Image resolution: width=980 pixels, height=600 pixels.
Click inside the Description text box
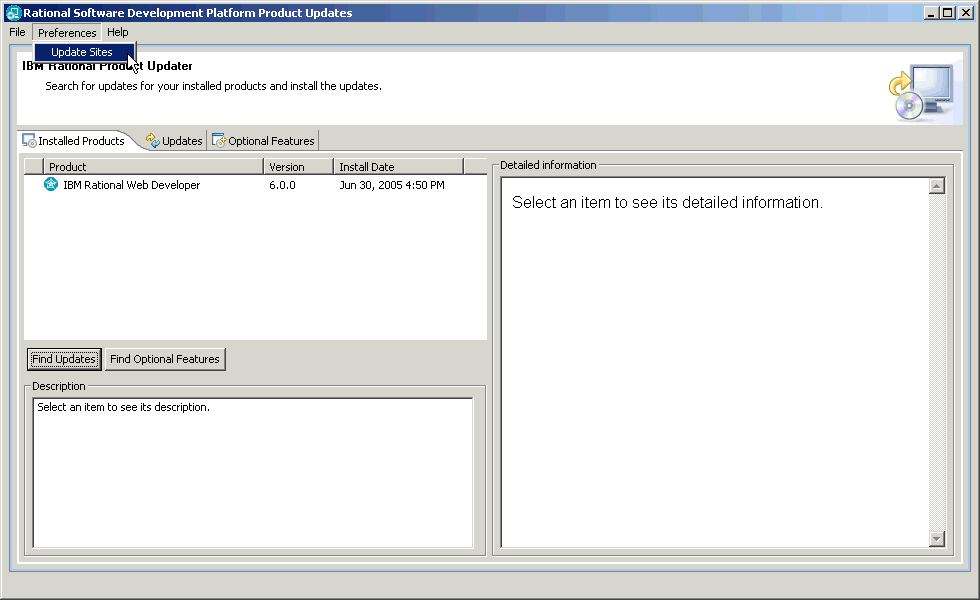253,473
